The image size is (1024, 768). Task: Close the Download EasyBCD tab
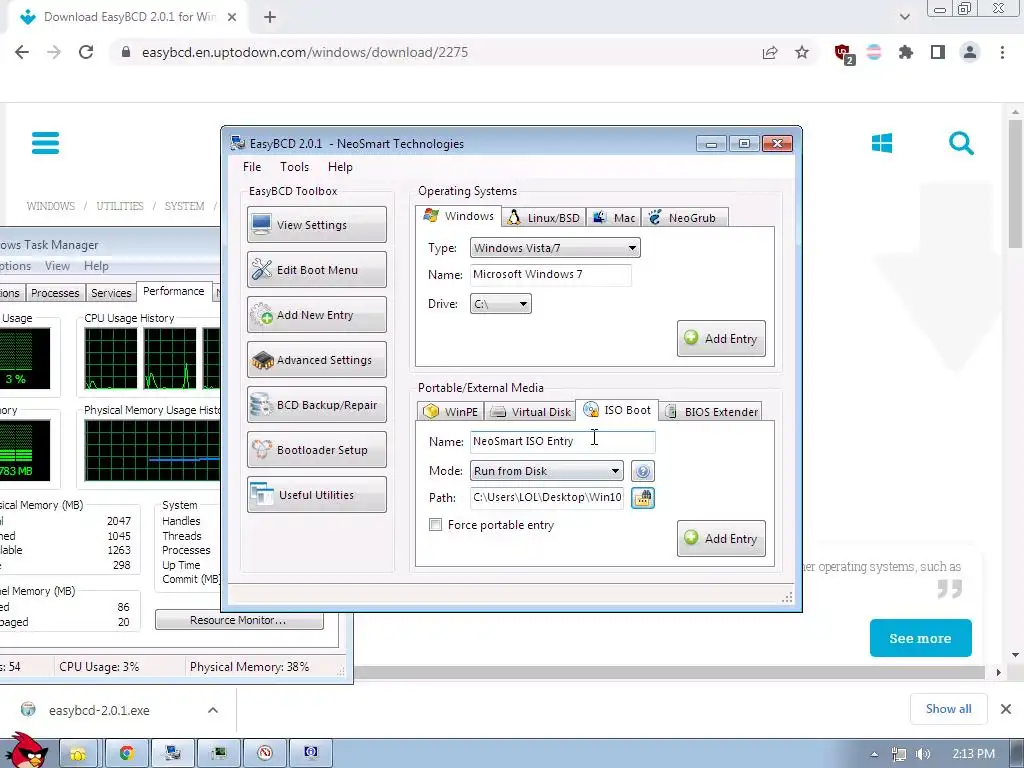[232, 17]
